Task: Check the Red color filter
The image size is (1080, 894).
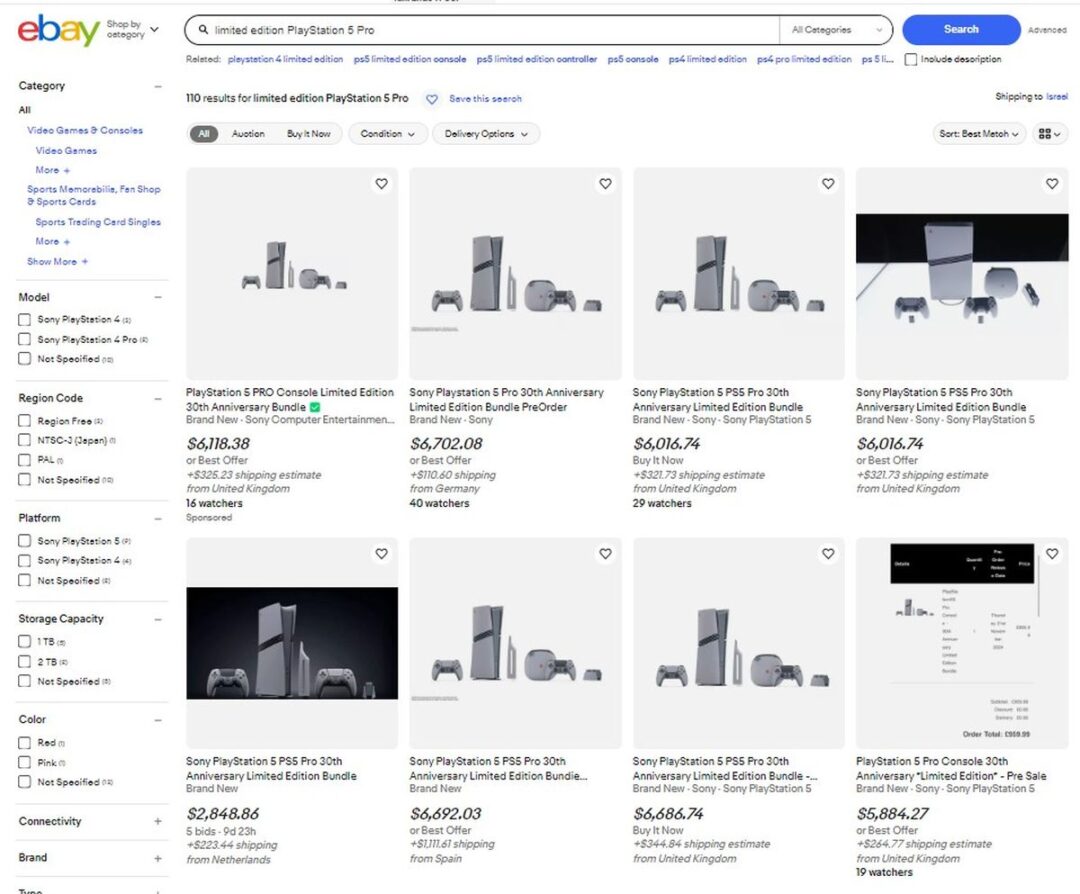Action: pos(25,743)
